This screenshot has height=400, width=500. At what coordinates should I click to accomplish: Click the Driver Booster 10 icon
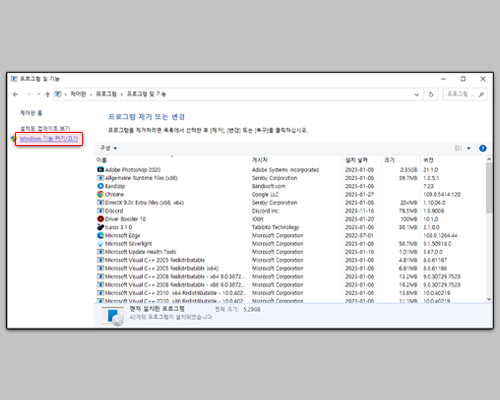coord(100,219)
